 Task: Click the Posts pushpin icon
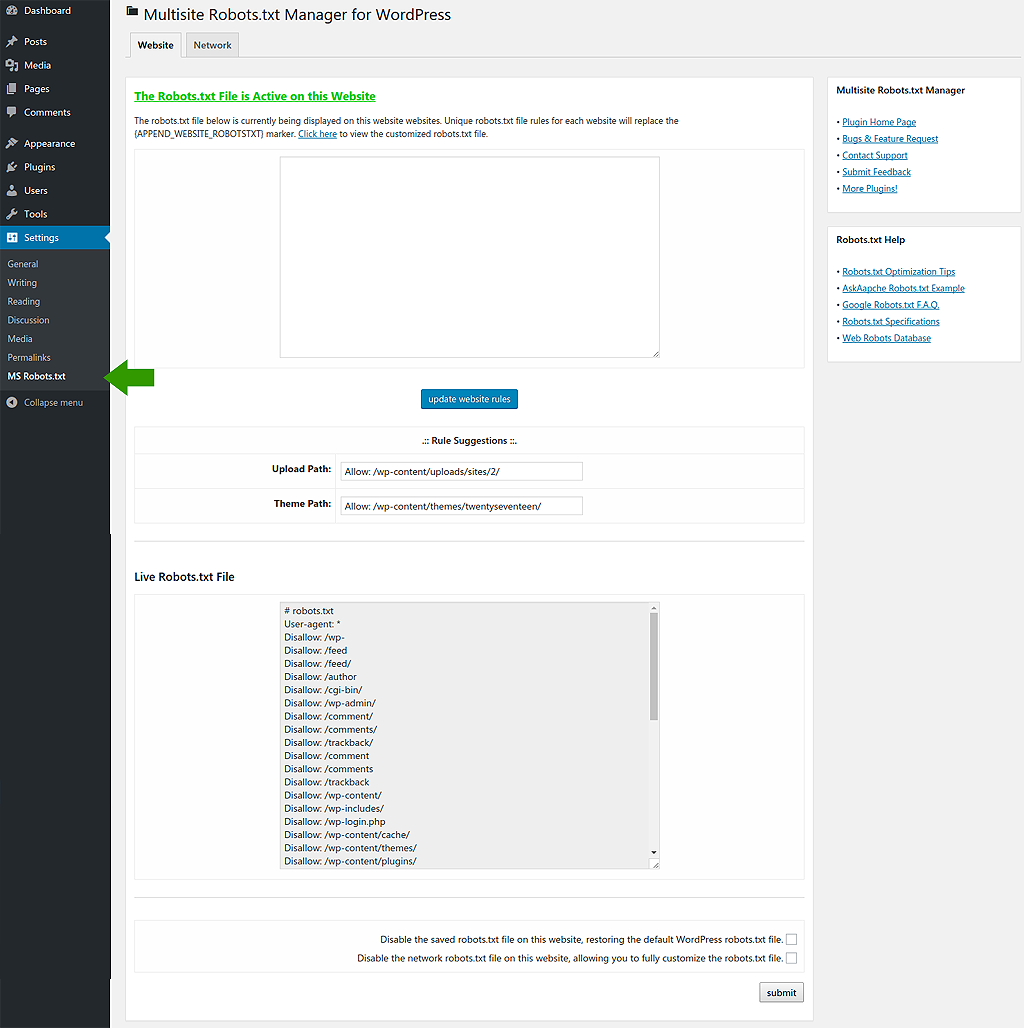coord(12,41)
